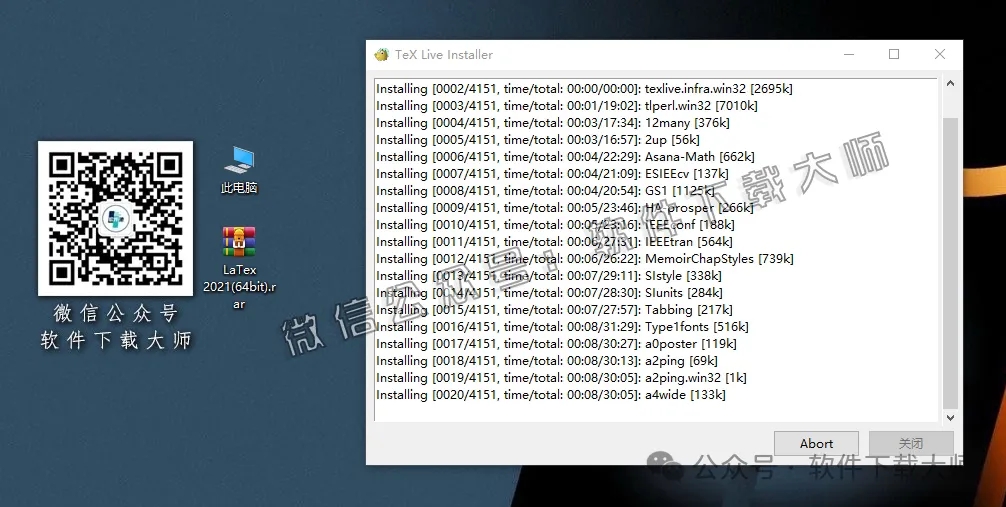The width and height of the screenshot is (1006, 507).
Task: Click log line for IEEEtran [564k]
Action: coord(554,242)
